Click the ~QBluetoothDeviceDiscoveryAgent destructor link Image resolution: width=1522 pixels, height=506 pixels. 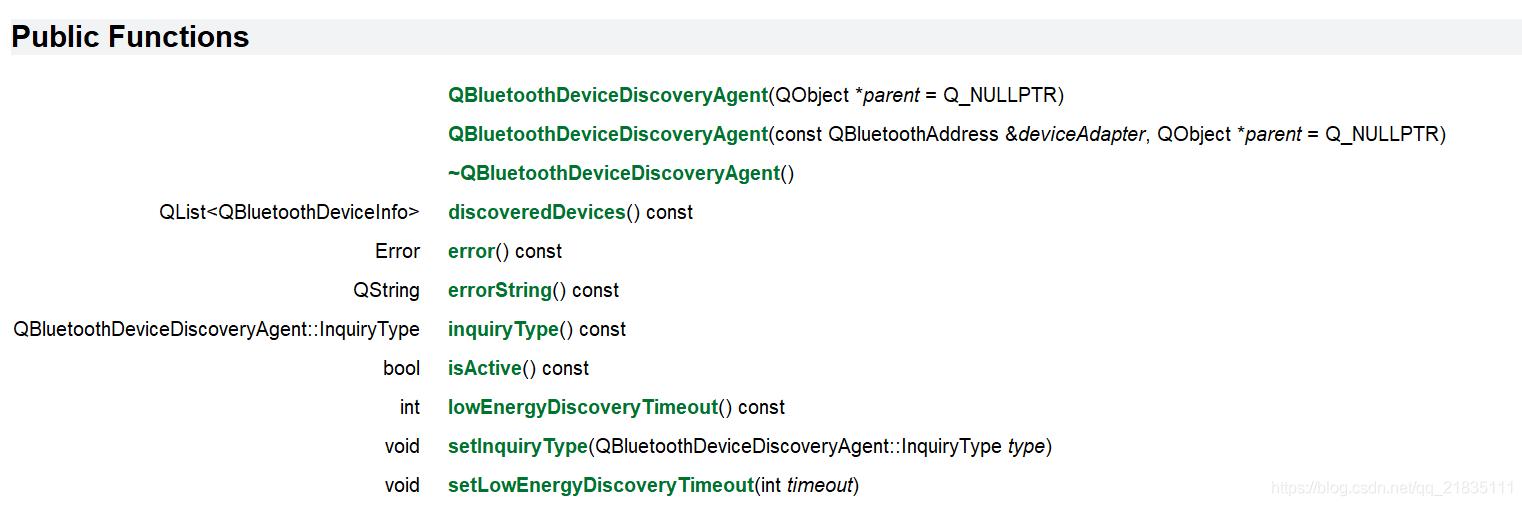[613, 173]
